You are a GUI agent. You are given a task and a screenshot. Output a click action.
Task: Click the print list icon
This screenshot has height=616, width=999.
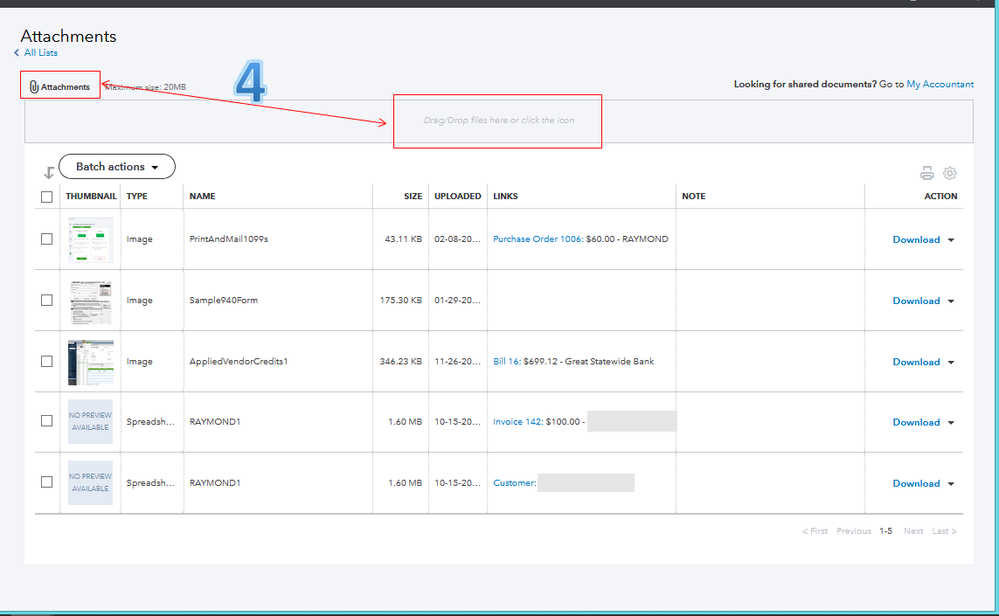[927, 173]
